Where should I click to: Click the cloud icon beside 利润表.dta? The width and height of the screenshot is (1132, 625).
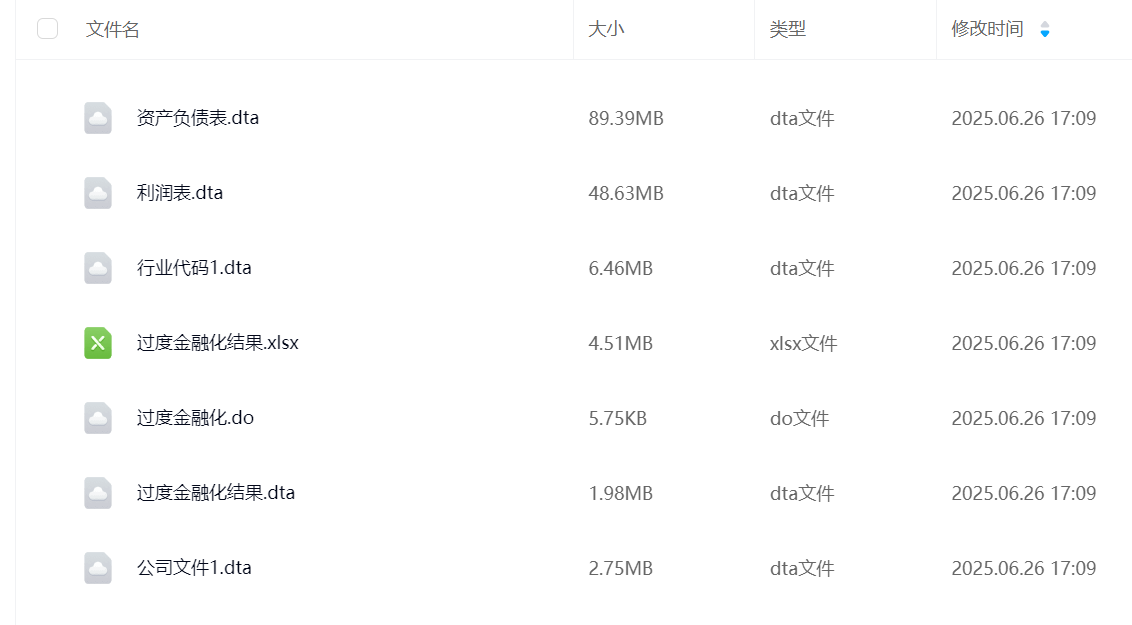click(x=98, y=193)
